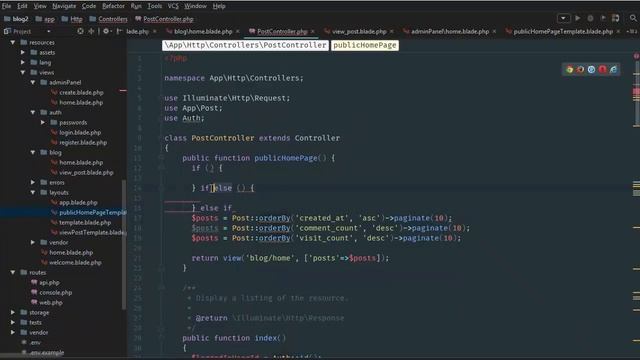Viewport: 640px width, 360px height.
Task: Expand the assets folder
Action: (23, 52)
